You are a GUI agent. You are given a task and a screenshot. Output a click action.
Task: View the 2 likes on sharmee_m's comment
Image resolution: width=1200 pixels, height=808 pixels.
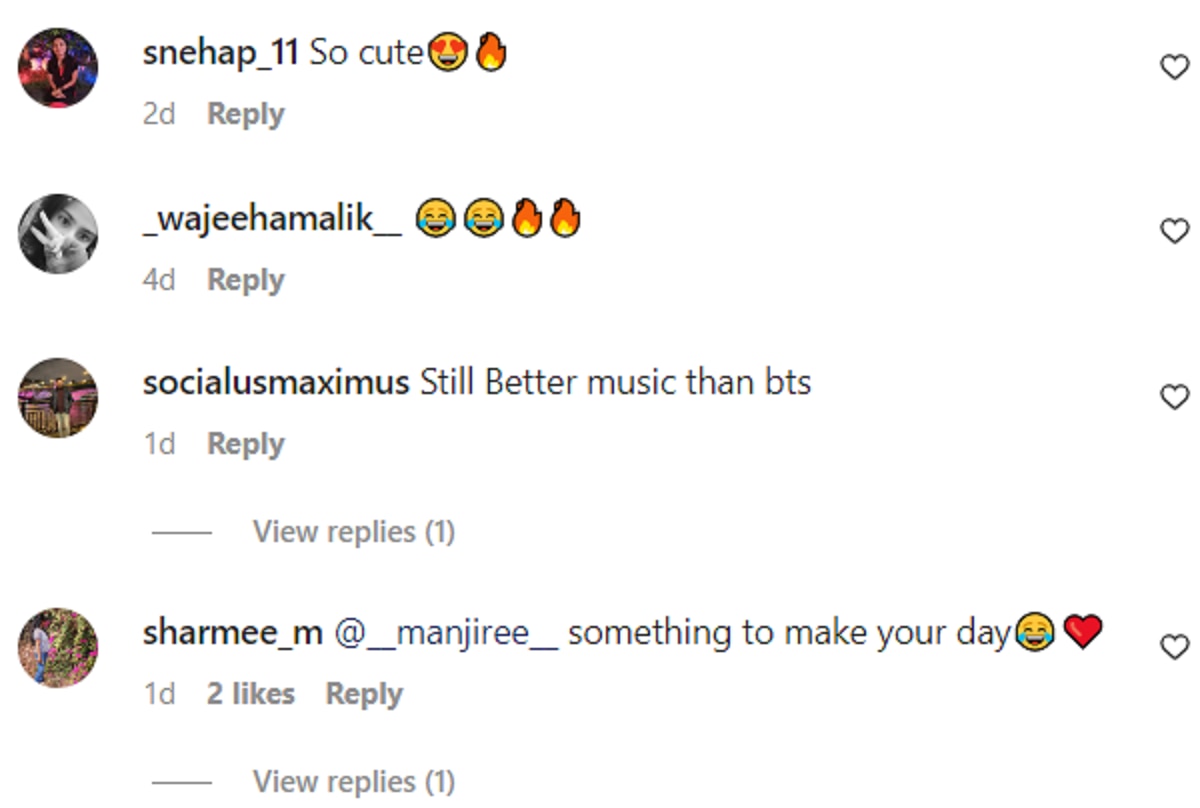(x=250, y=694)
